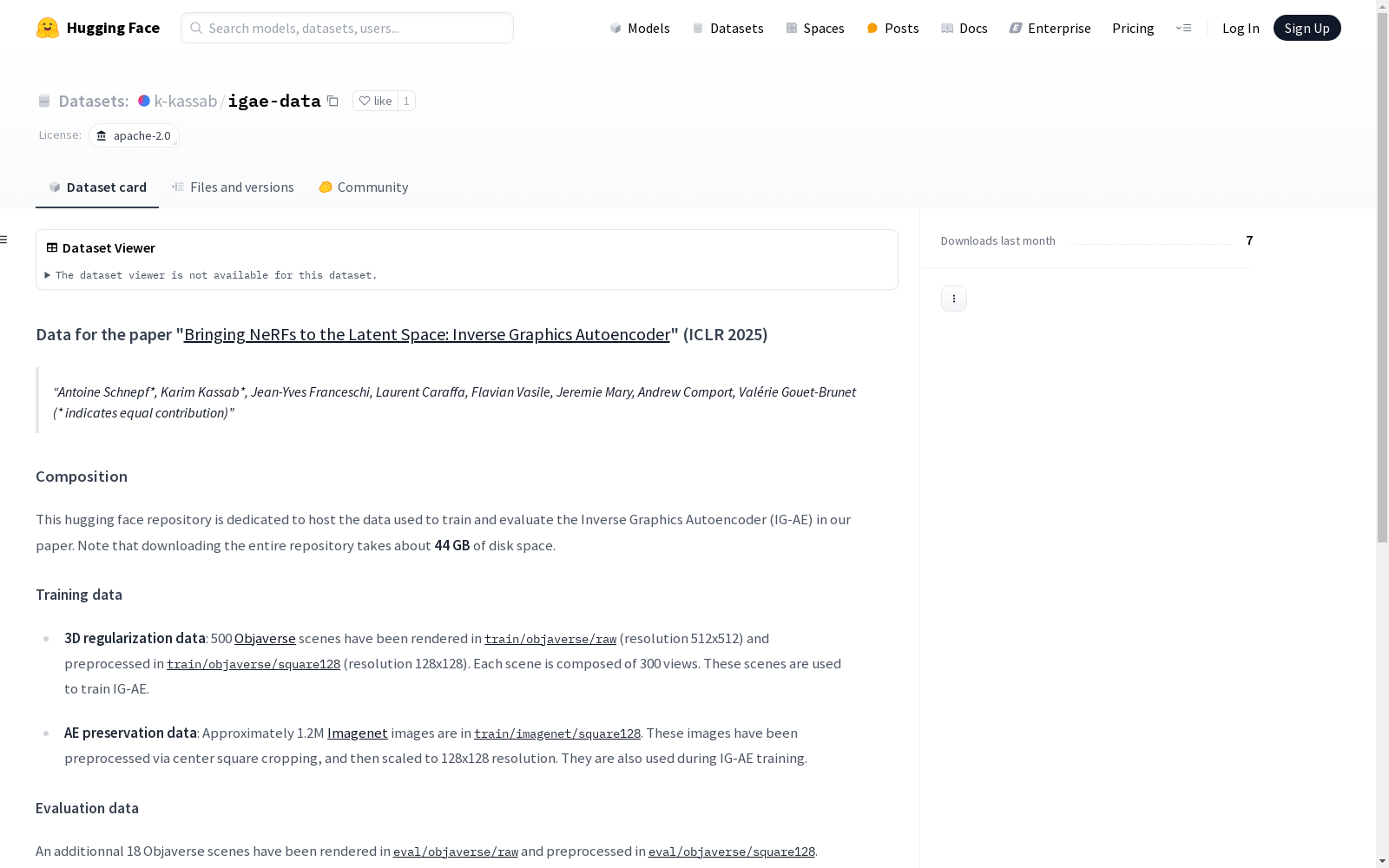Viewport: 1389px width, 868px height.
Task: Click the bold 44 GB text
Action: (x=452, y=545)
